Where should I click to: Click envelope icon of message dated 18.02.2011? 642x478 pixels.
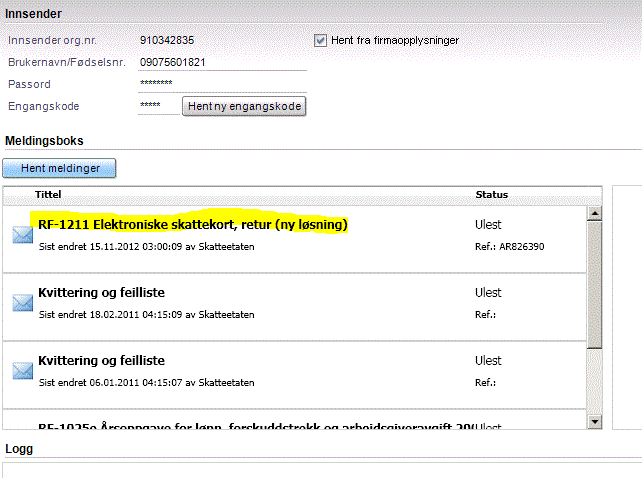click(23, 303)
